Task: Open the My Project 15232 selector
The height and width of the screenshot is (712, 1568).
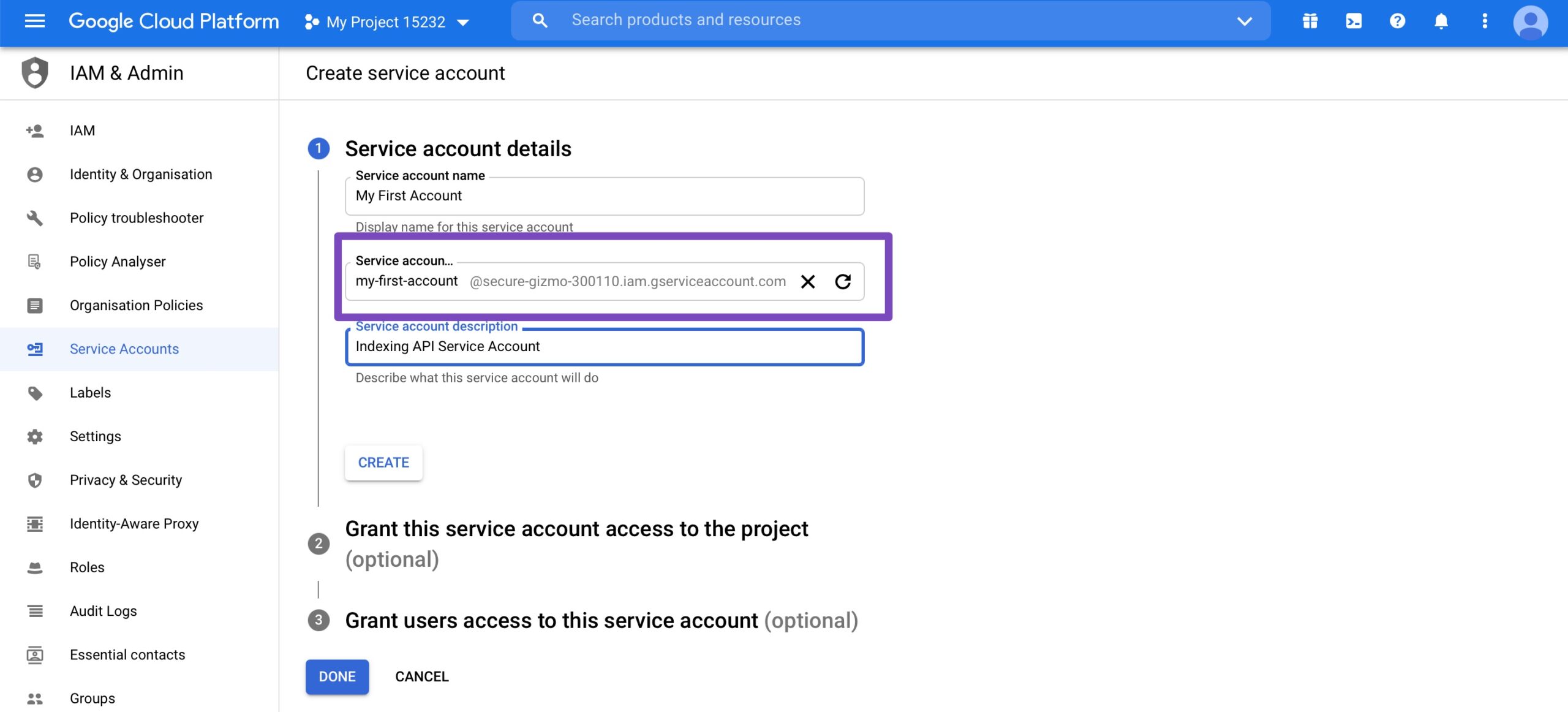Action: 387,22
